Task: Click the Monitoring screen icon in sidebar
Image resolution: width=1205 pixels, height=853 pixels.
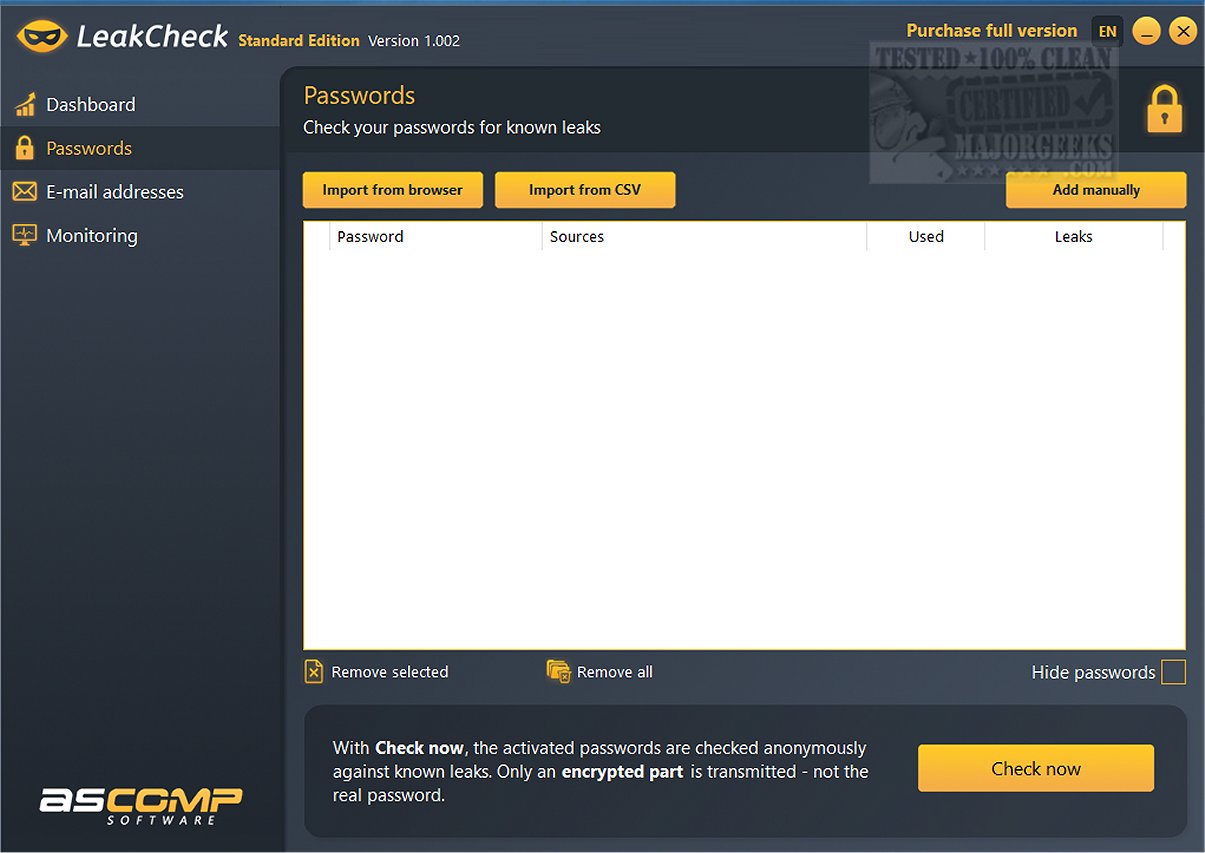Action: pyautogui.click(x=25, y=235)
